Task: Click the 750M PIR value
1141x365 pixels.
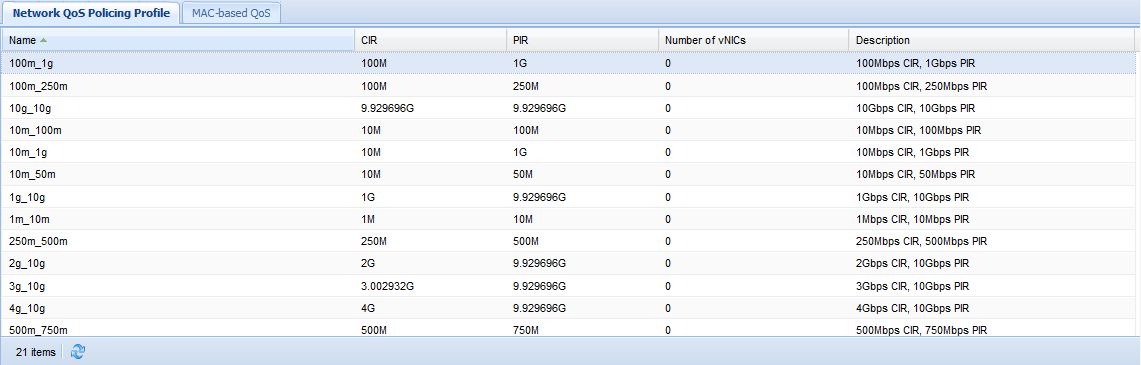Action: 525,330
